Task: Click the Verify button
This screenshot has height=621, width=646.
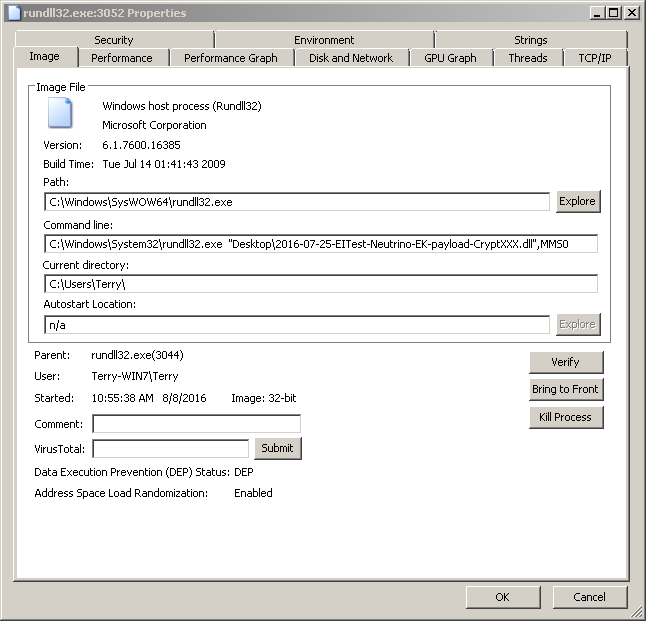Action: tap(566, 362)
